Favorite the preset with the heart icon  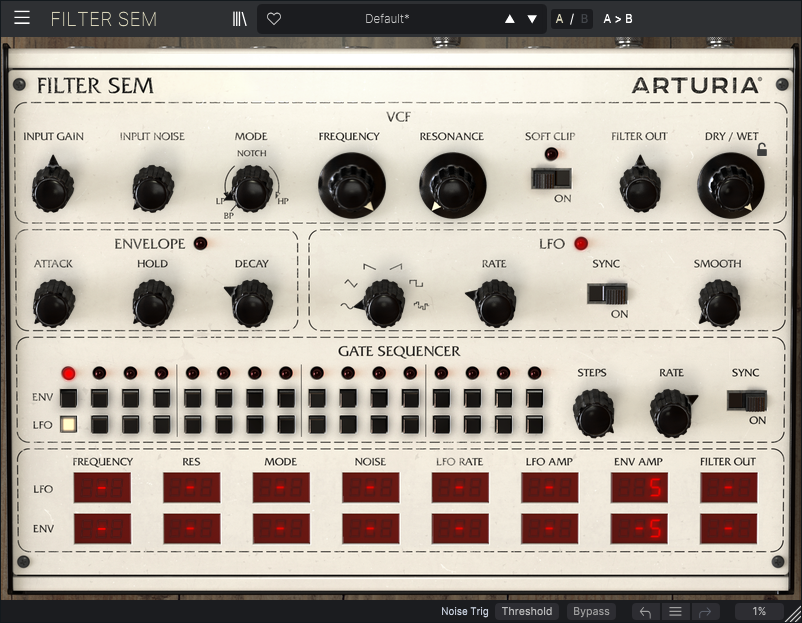pyautogui.click(x=274, y=18)
